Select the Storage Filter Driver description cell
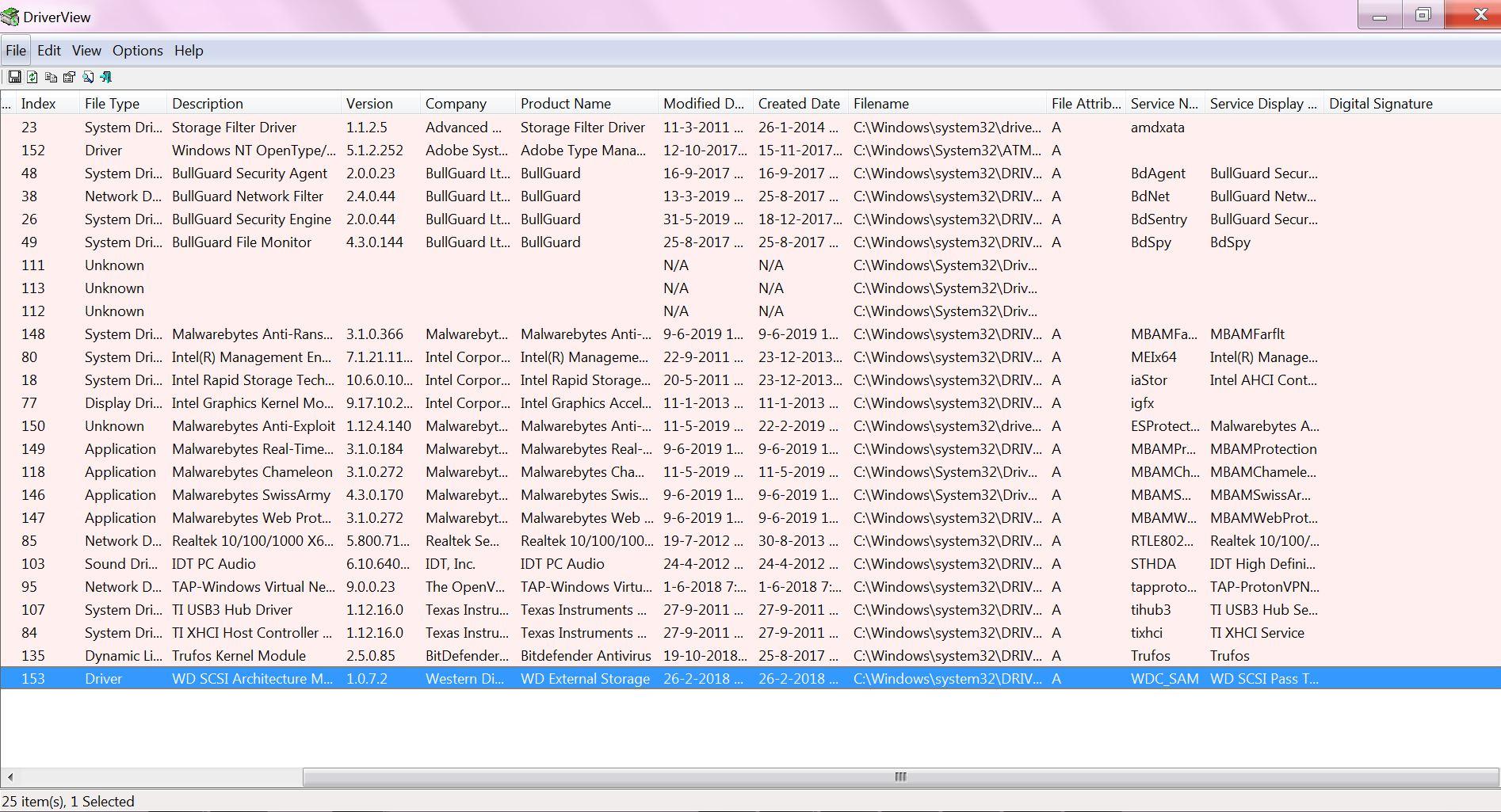1501x812 pixels. [x=234, y=128]
